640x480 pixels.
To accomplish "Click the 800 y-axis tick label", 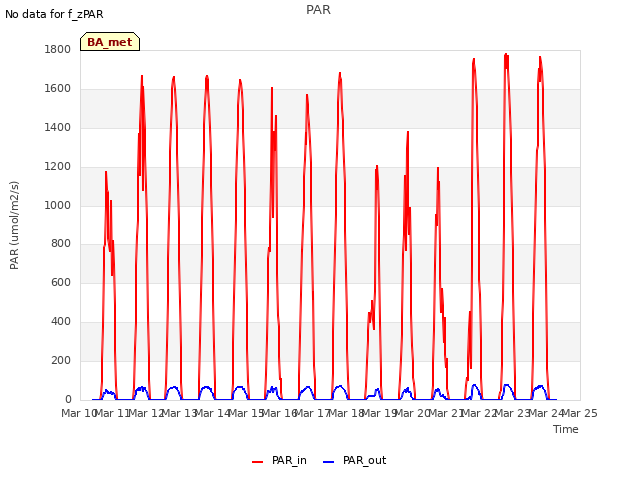I will pos(61,244).
